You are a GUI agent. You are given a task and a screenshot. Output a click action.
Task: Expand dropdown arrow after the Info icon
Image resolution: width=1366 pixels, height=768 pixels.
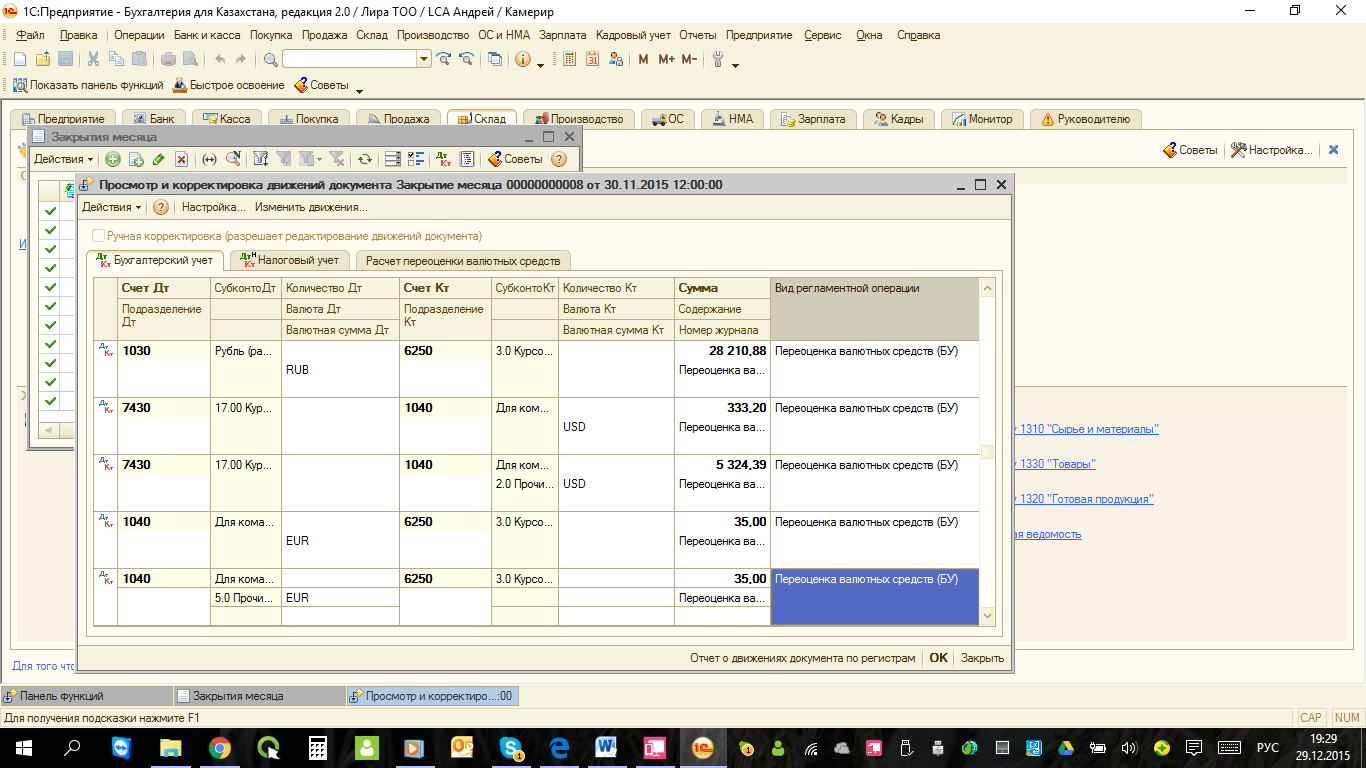coord(540,66)
